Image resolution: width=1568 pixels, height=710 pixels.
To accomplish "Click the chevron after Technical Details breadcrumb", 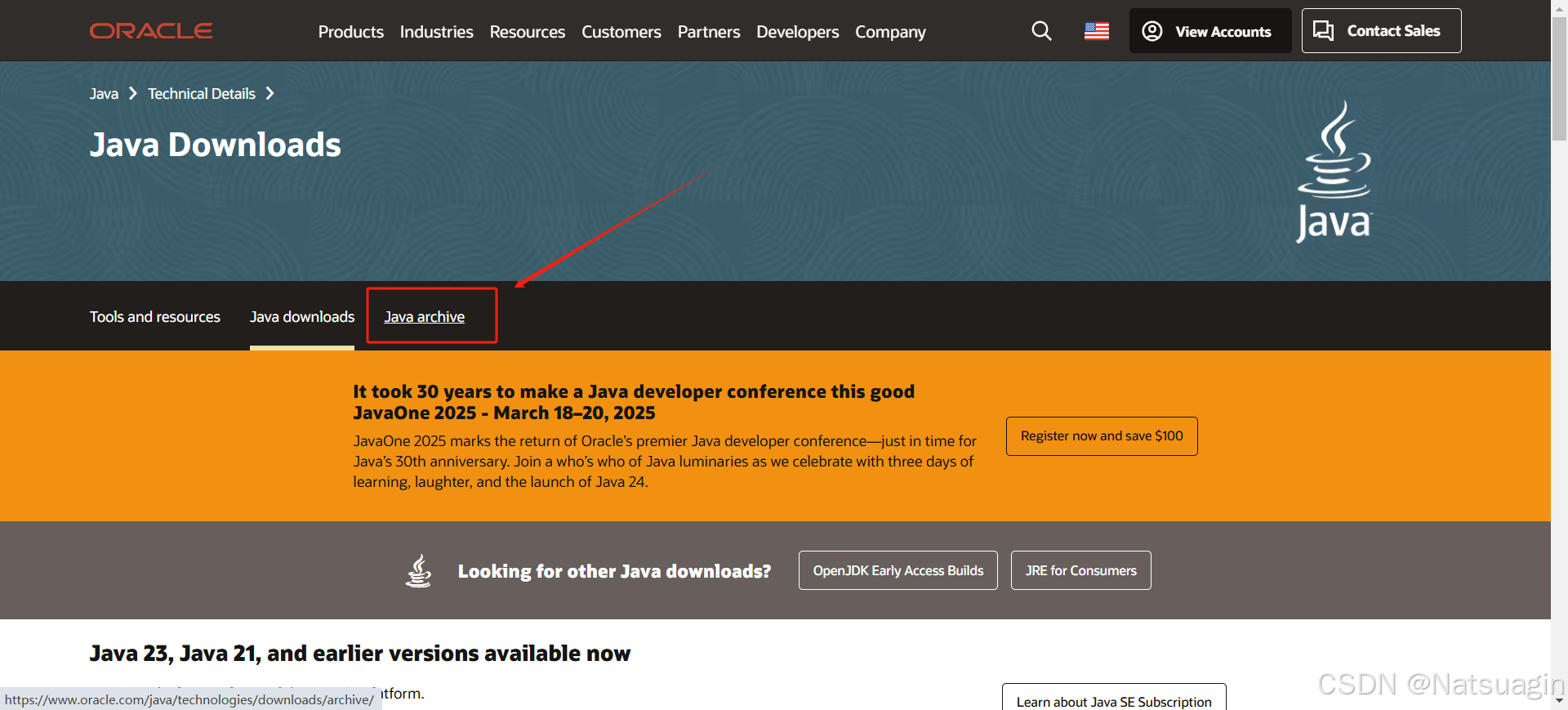I will pos(270,93).
